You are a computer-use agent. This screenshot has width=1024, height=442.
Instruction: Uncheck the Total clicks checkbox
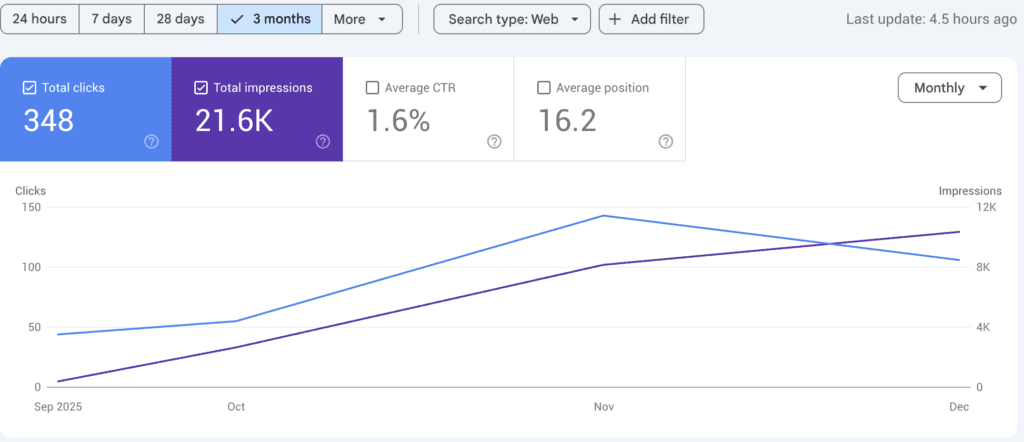point(29,88)
